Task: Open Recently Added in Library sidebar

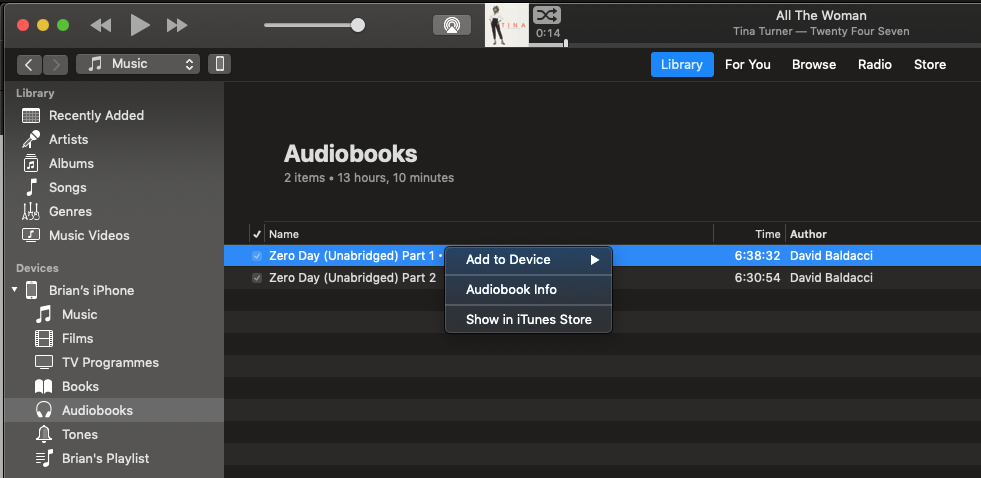Action: pyautogui.click(x=96, y=115)
